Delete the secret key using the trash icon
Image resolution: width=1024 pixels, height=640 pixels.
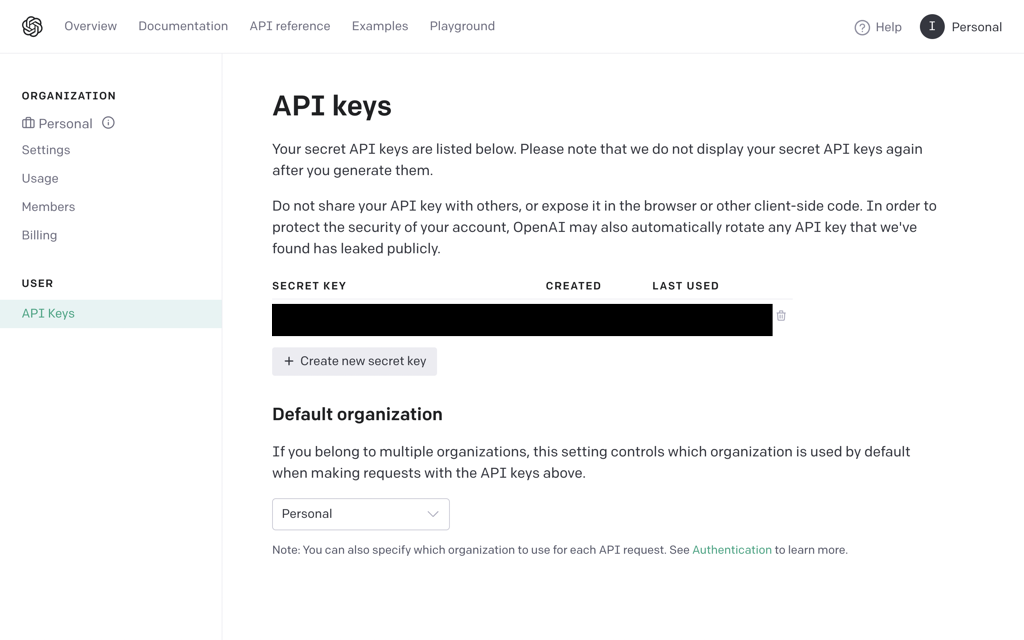click(x=781, y=315)
